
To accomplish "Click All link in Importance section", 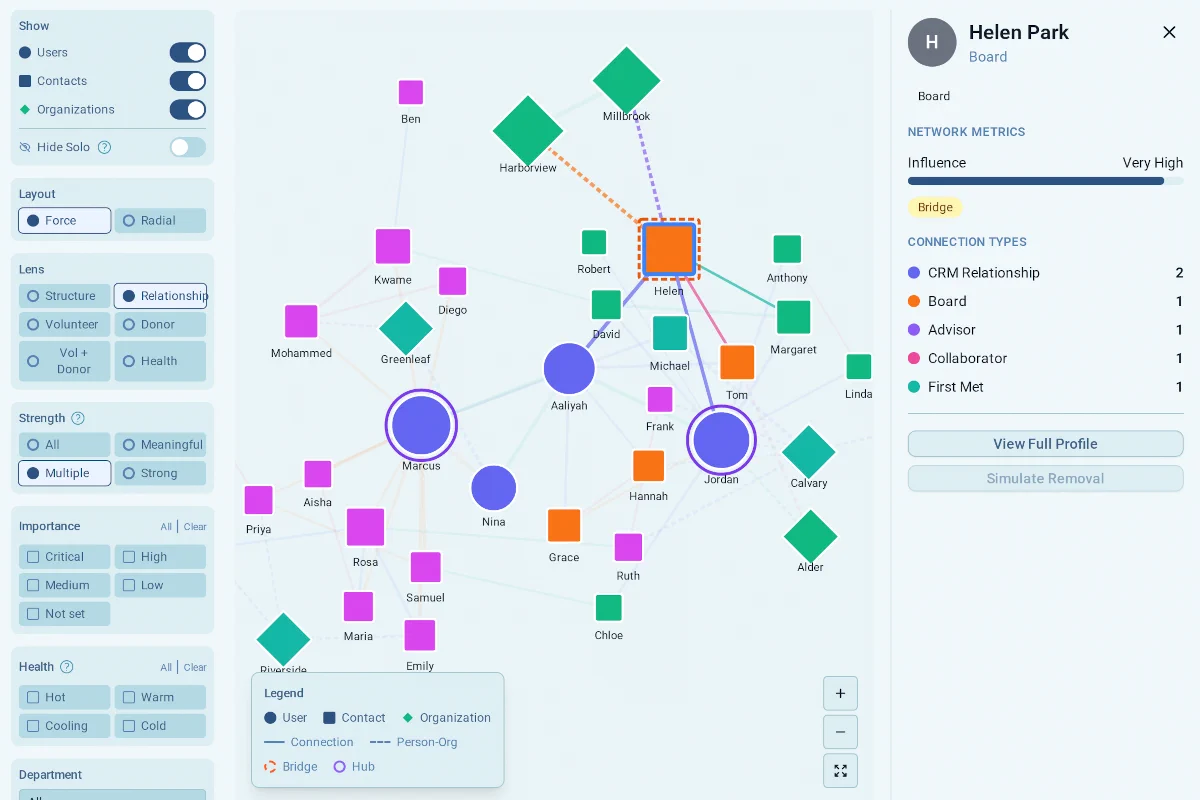I will 166,527.
